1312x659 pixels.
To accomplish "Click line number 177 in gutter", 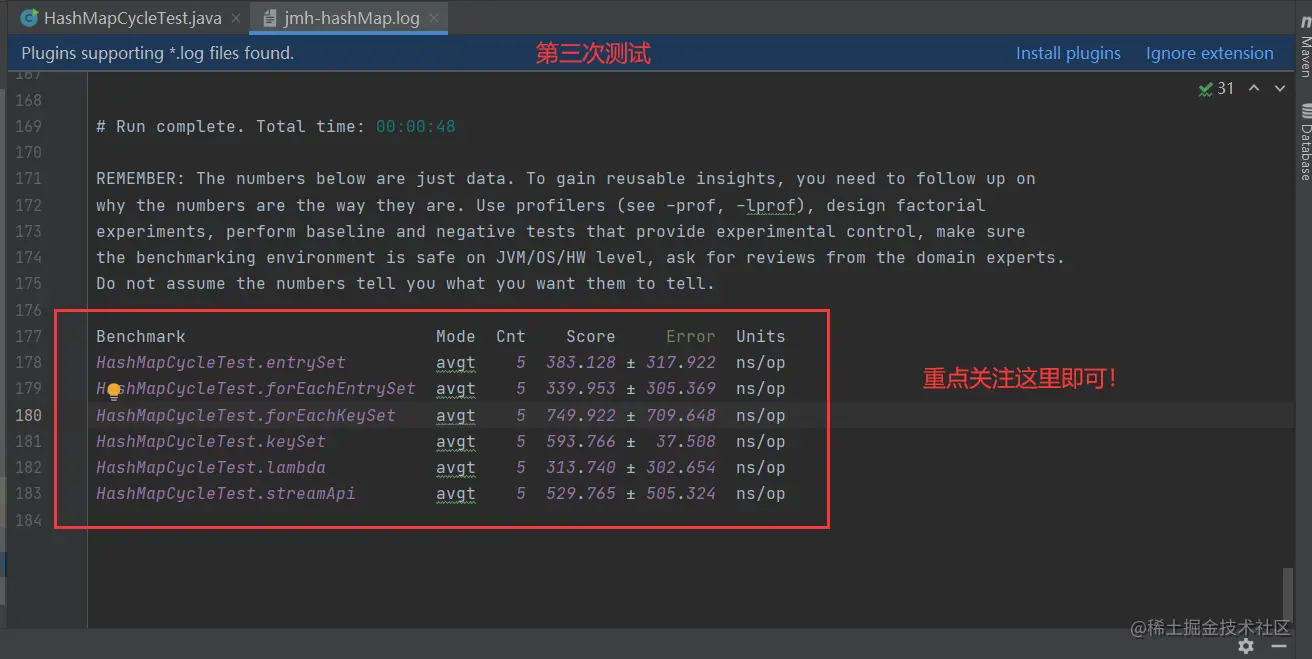I will 28,336.
